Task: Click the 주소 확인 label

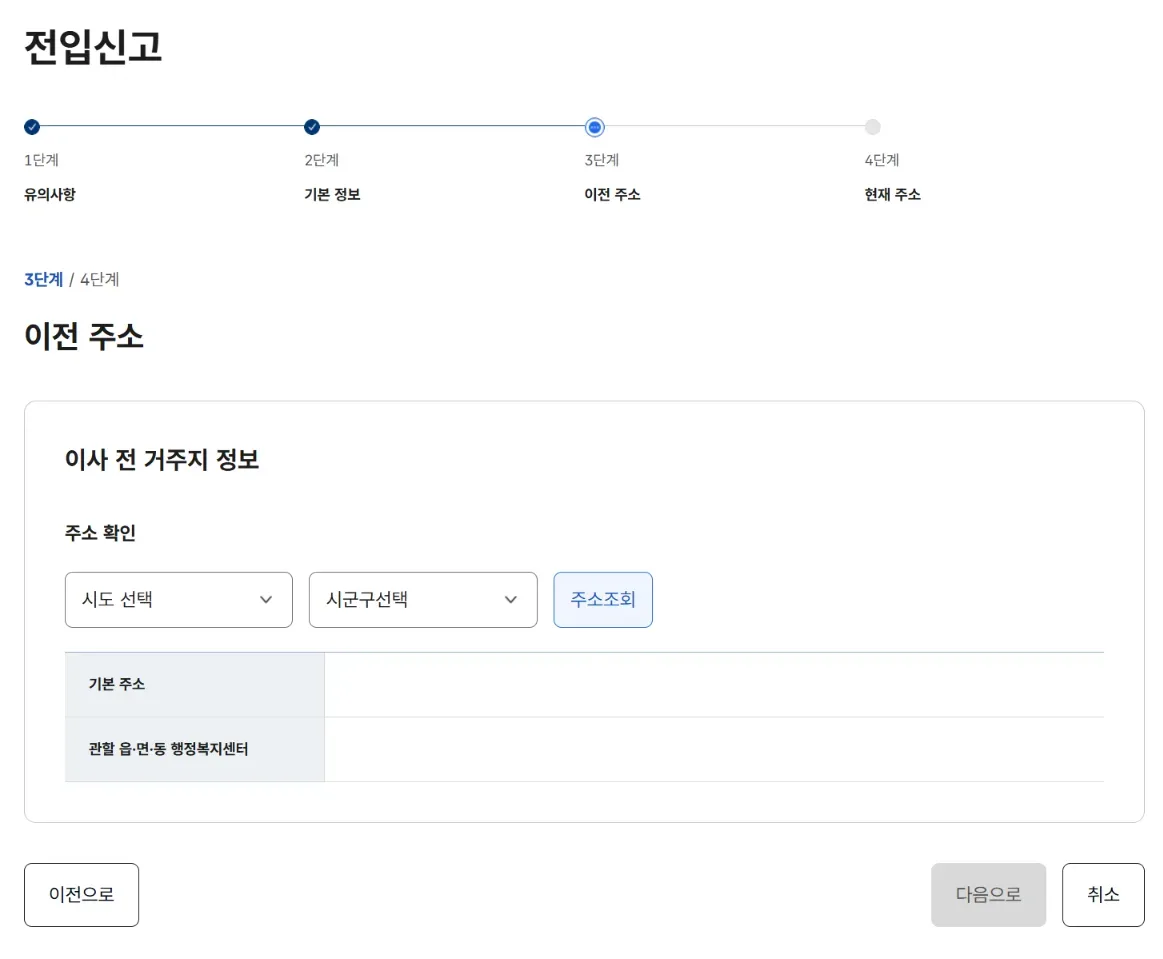Action: coord(100,533)
